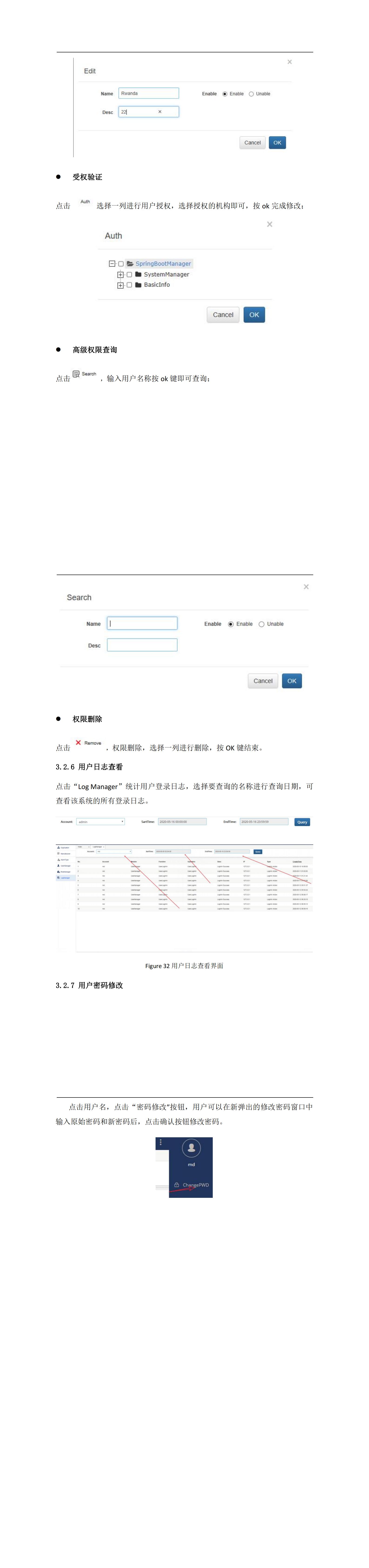Expand the SystemManager tree node
The width and height of the screenshot is (369, 1568).
(x=120, y=274)
